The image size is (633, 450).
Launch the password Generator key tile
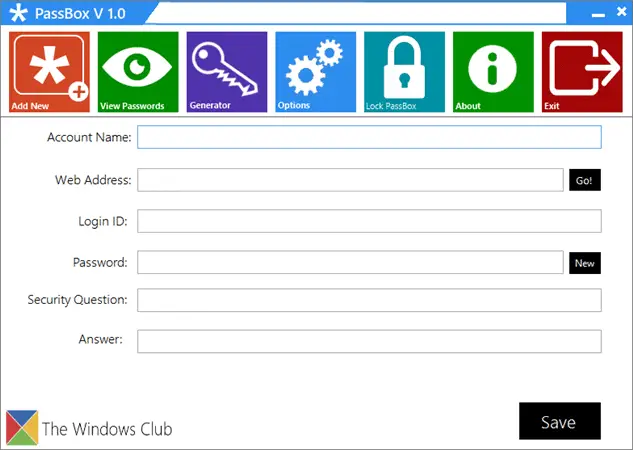point(227,72)
